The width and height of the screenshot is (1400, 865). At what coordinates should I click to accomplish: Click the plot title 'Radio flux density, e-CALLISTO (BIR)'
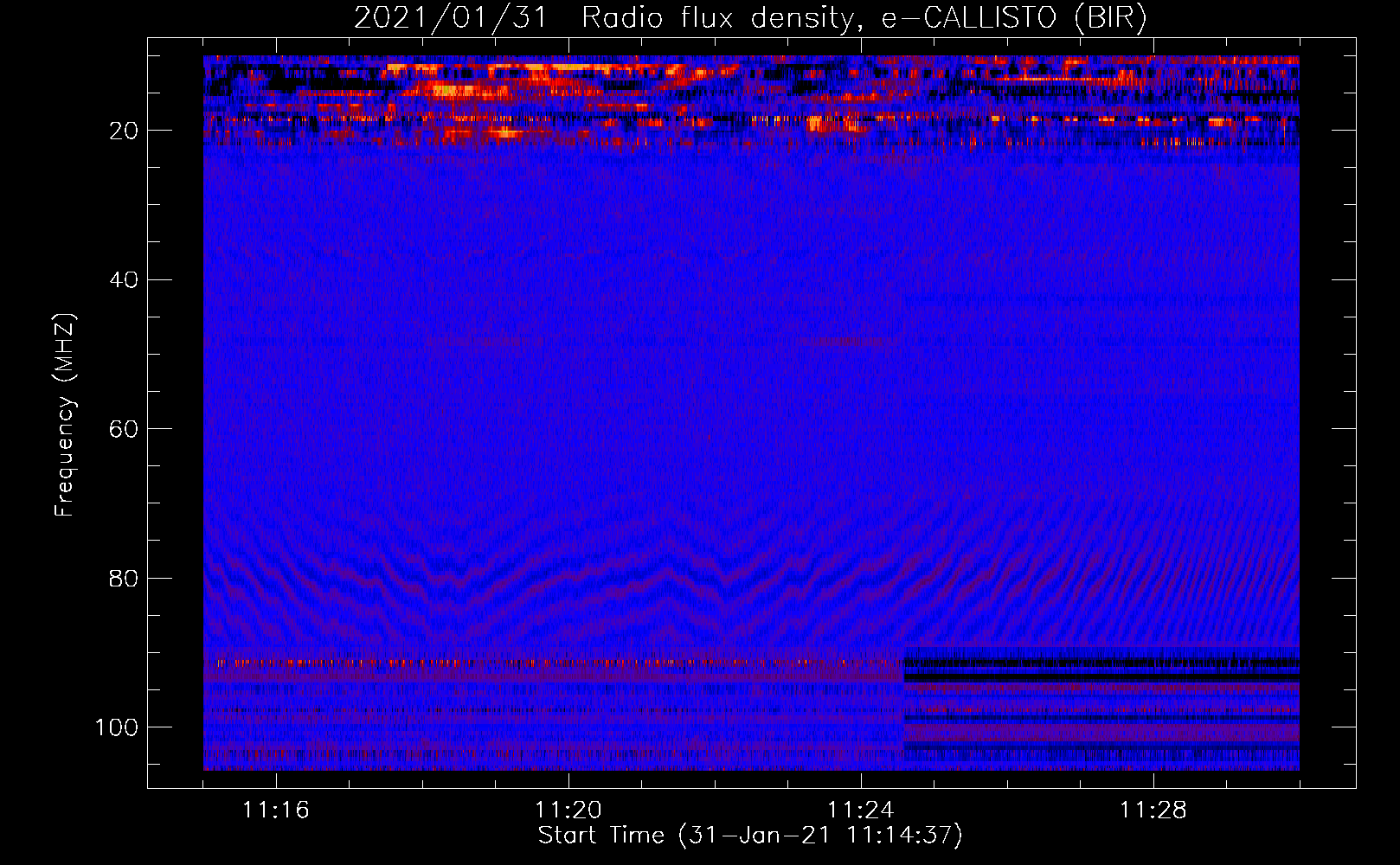tap(864, 18)
